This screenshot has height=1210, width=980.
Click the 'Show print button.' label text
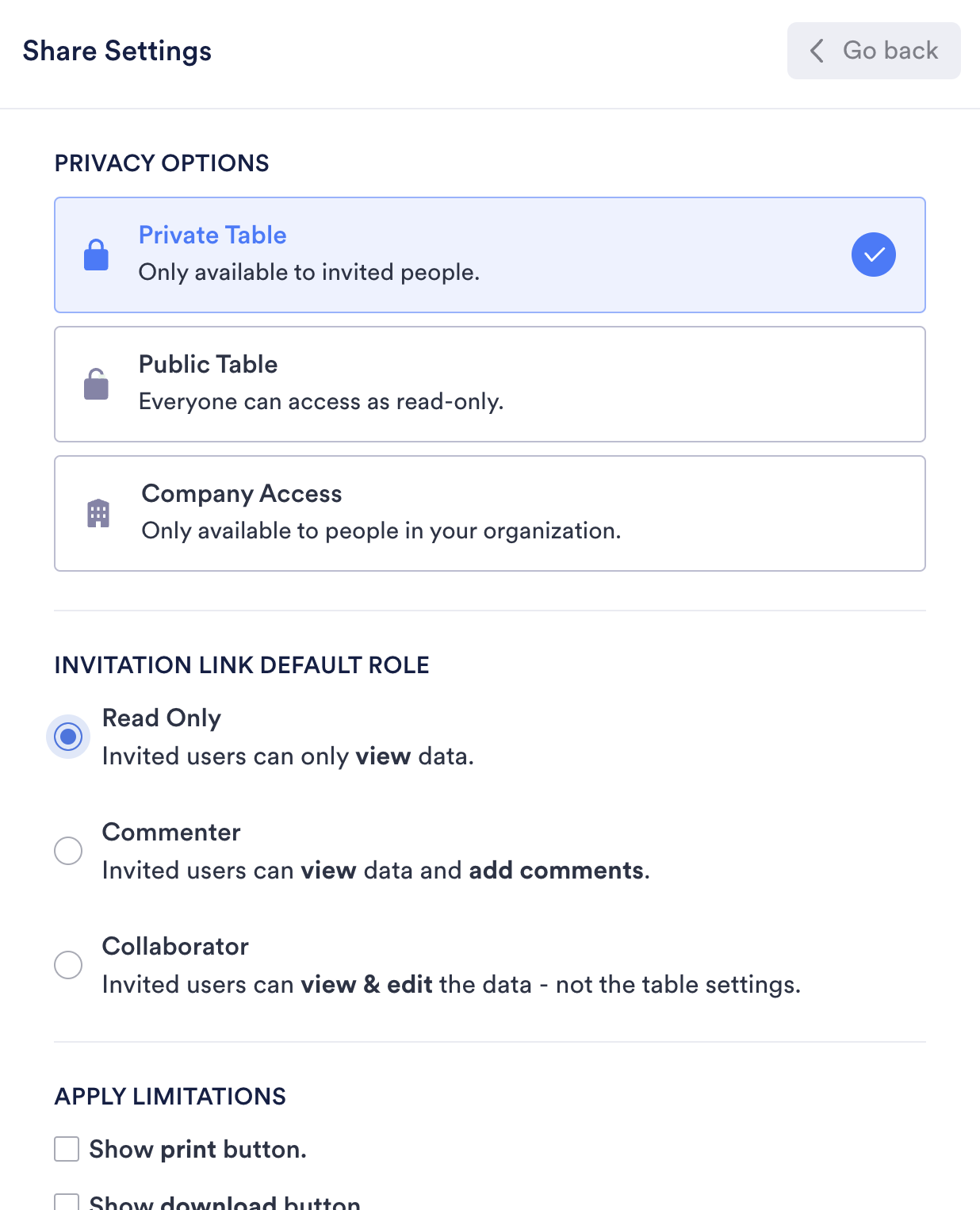point(197,1149)
